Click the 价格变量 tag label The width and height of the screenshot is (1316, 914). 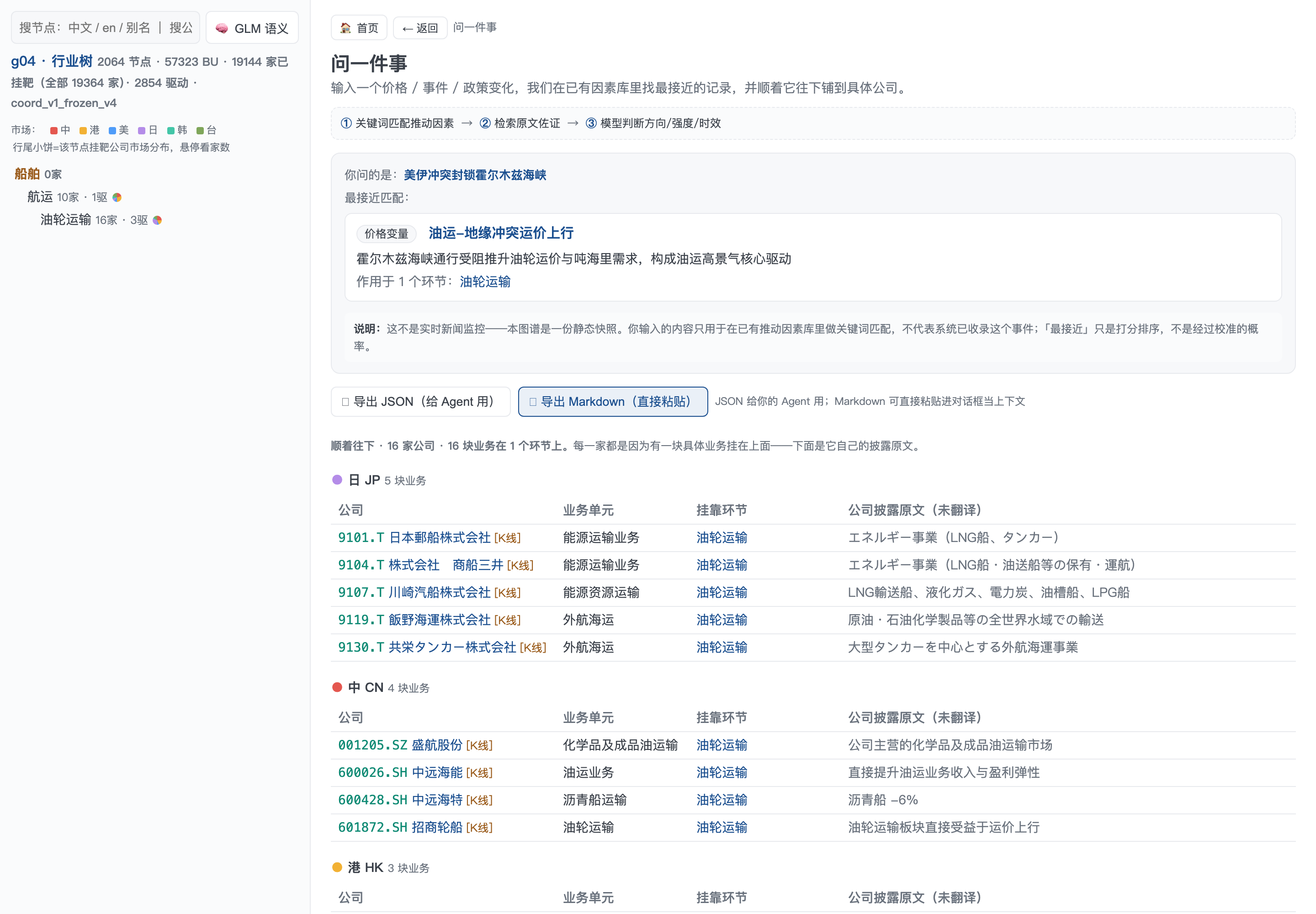(x=387, y=234)
